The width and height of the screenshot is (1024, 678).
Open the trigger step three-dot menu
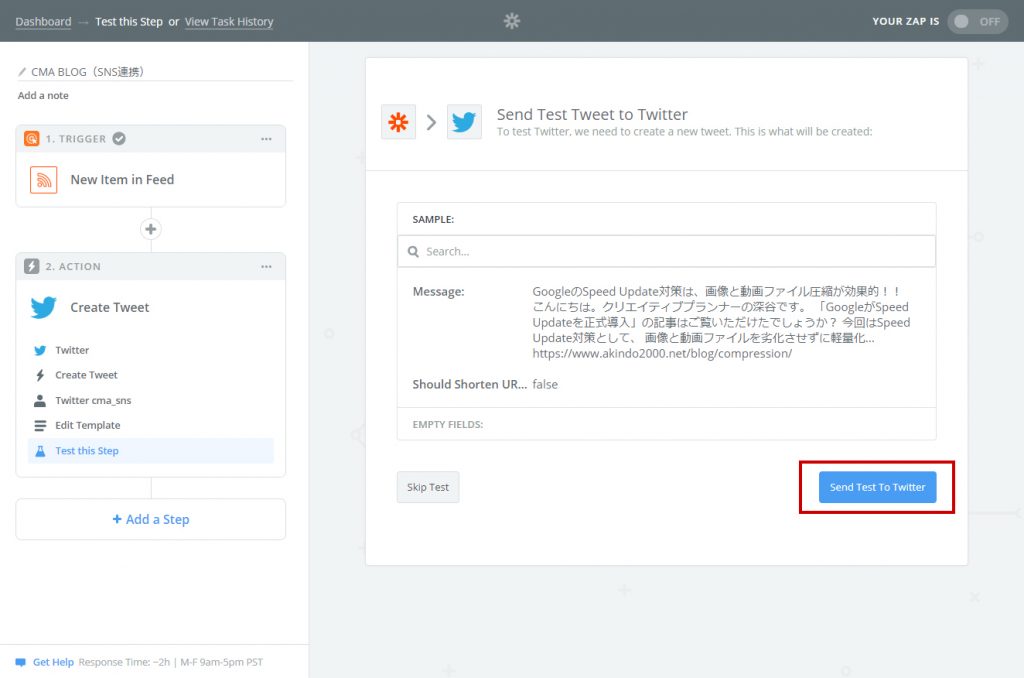[x=266, y=139]
